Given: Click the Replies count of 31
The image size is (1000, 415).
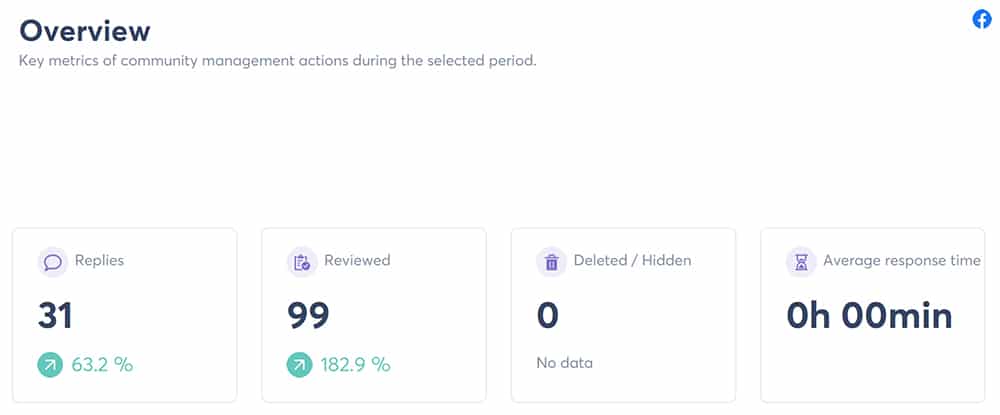Looking at the screenshot, I should pyautogui.click(x=55, y=316).
